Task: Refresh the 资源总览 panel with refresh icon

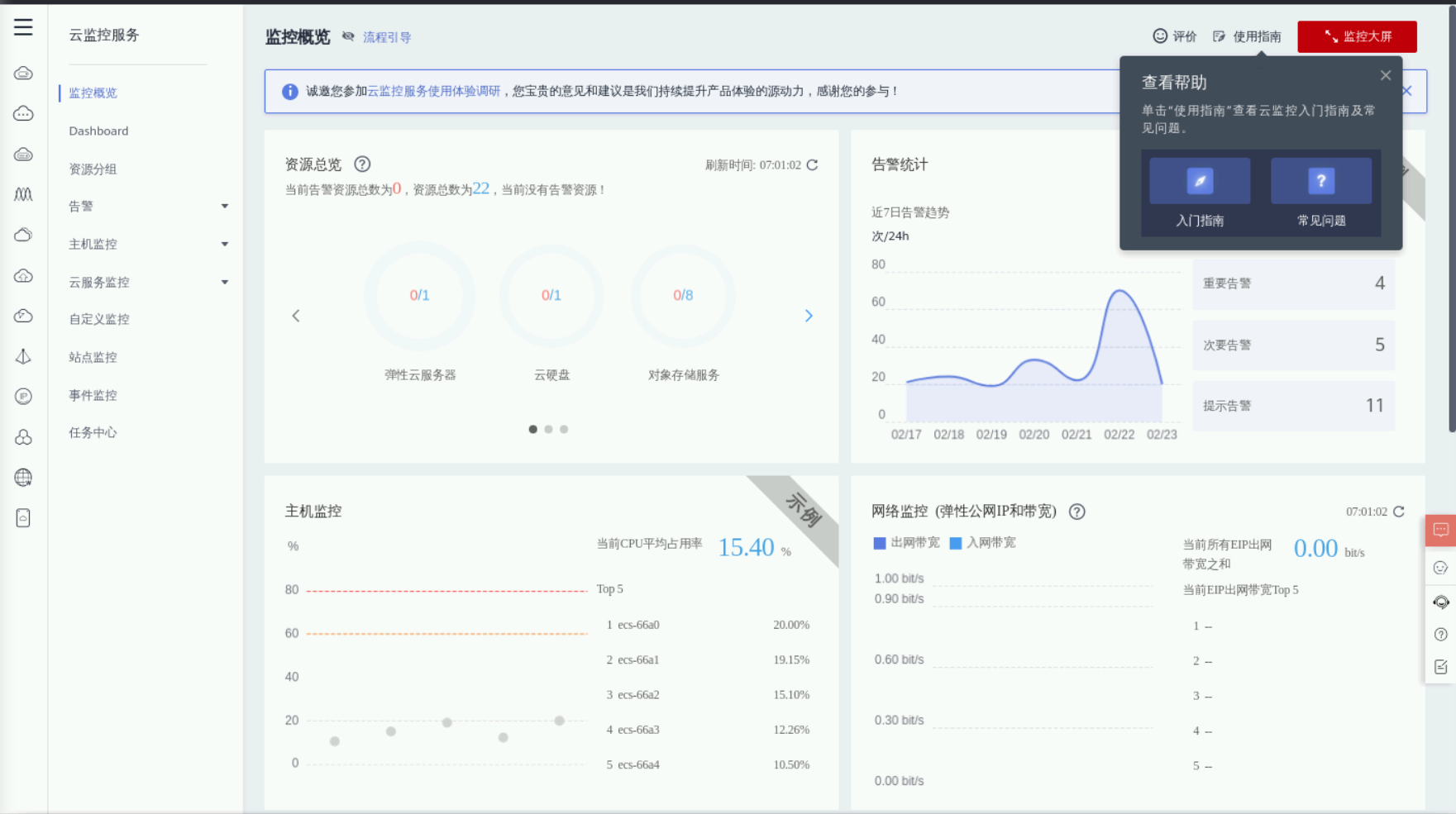Action: point(813,164)
